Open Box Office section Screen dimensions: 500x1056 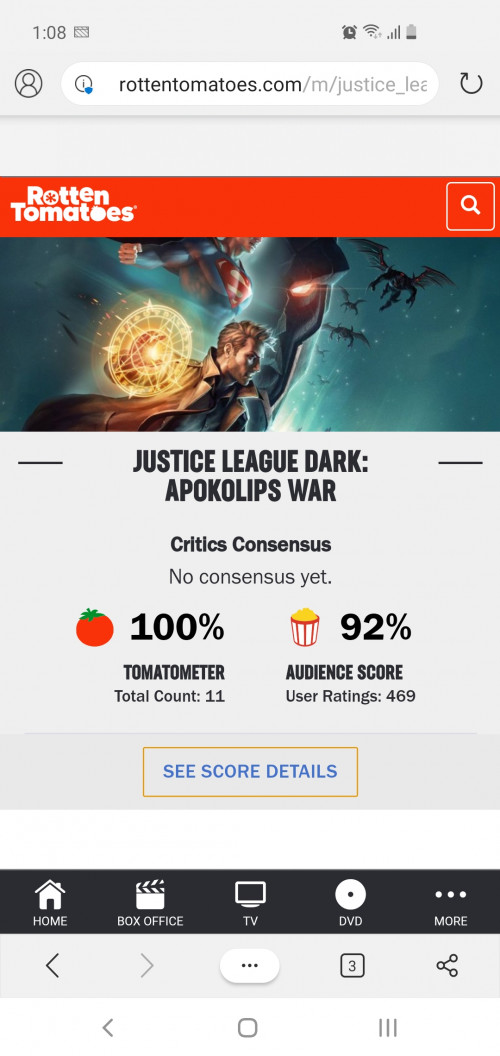tap(150, 903)
